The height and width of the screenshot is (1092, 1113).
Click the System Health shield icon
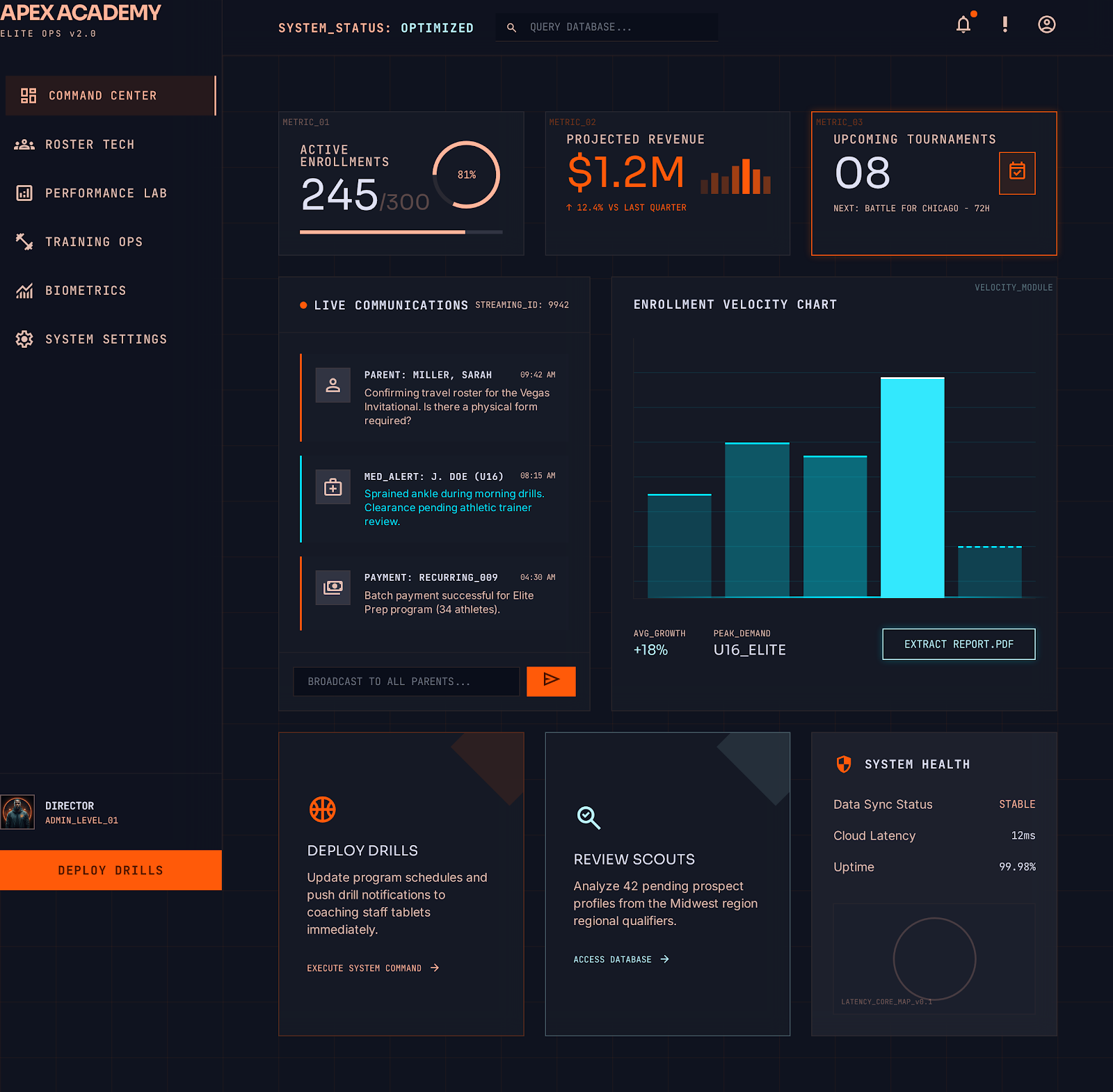pos(843,764)
